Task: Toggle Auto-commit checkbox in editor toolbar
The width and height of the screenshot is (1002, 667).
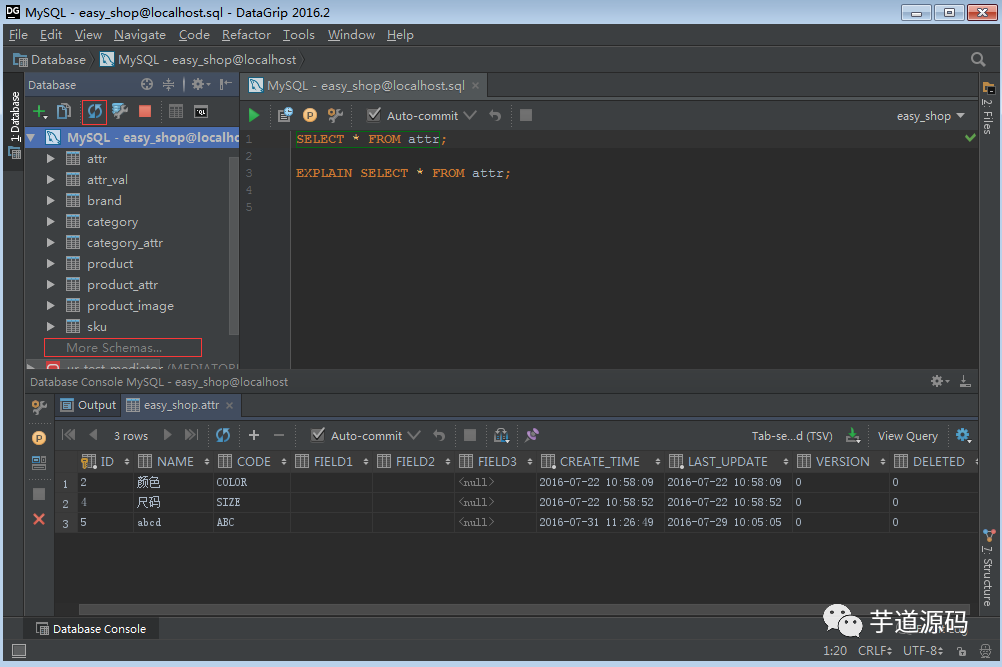Action: pos(374,115)
